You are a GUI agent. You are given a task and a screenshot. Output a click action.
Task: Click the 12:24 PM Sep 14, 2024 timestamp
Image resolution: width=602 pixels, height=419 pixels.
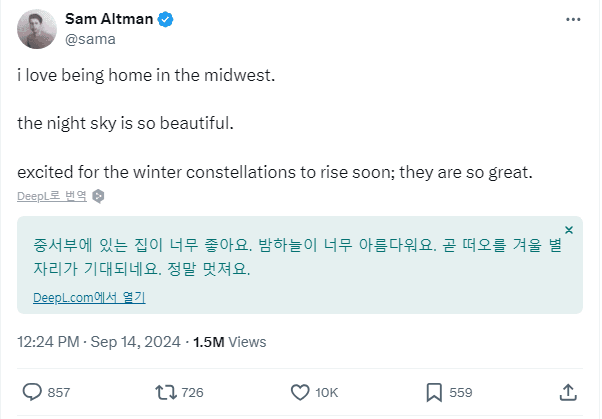[x=100, y=342]
